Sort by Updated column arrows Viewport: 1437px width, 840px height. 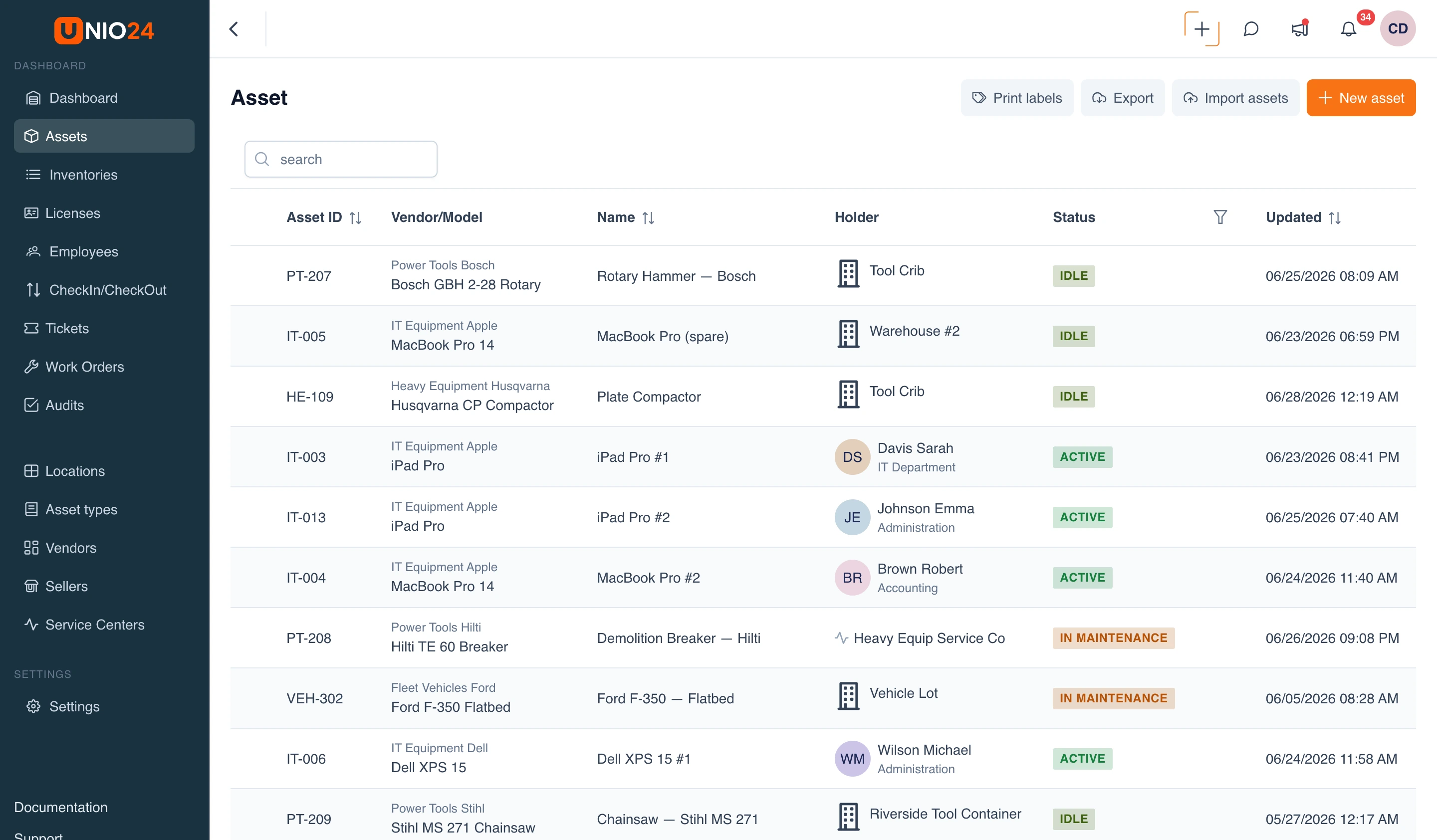coord(1334,217)
